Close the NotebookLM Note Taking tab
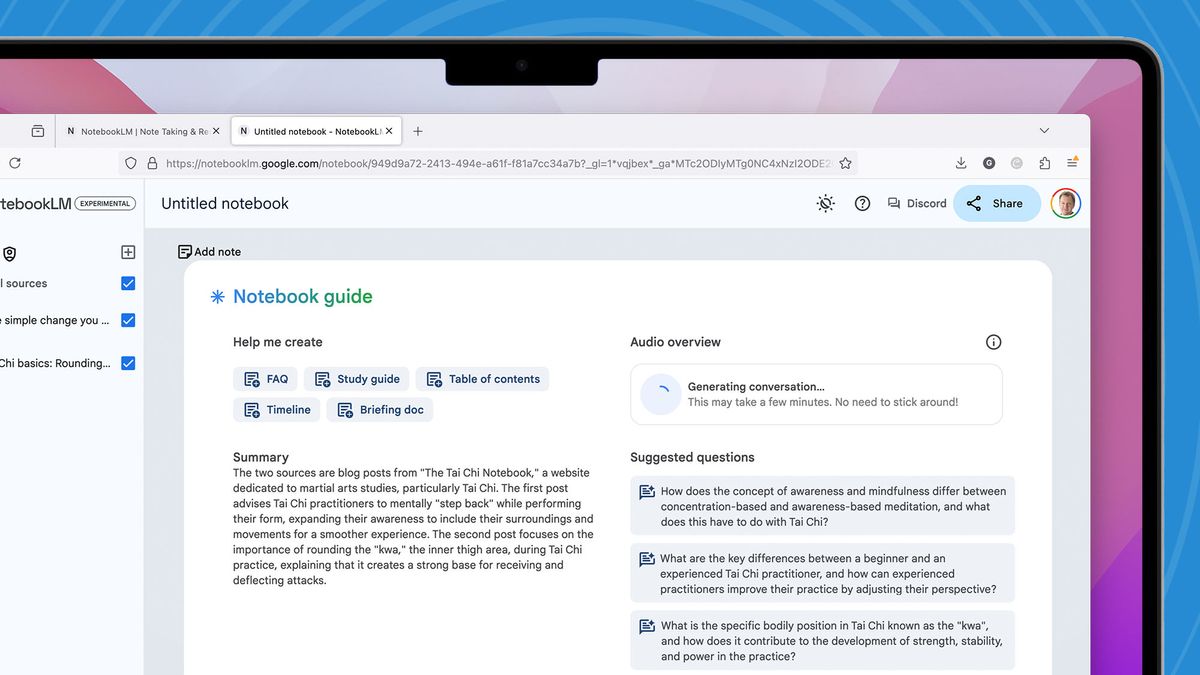This screenshot has height=675, width=1200. 217,131
